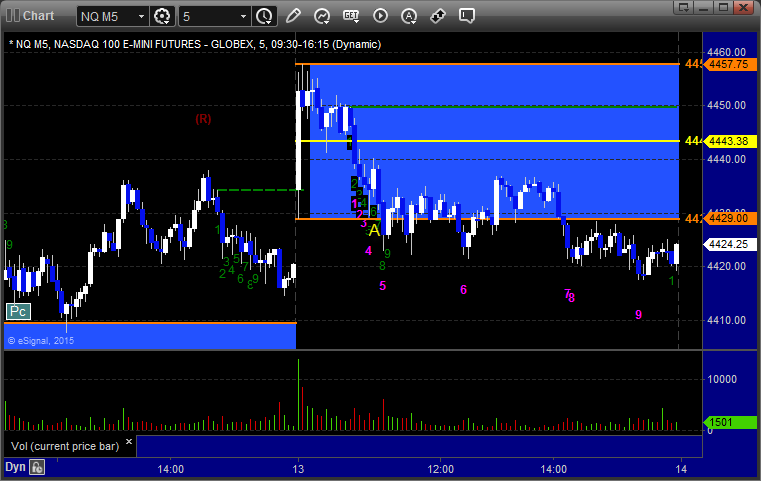Click the Chart window title

[38, 16]
